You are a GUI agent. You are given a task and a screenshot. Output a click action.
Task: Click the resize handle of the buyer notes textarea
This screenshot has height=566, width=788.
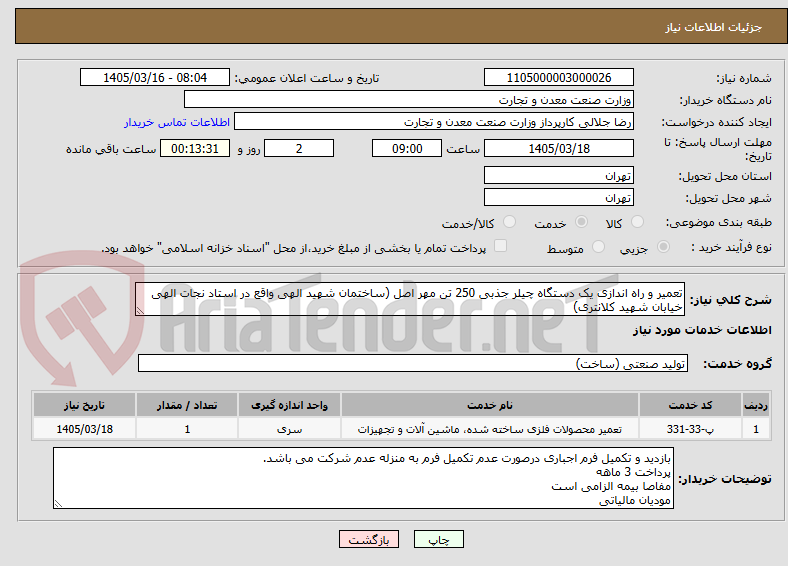[58, 504]
